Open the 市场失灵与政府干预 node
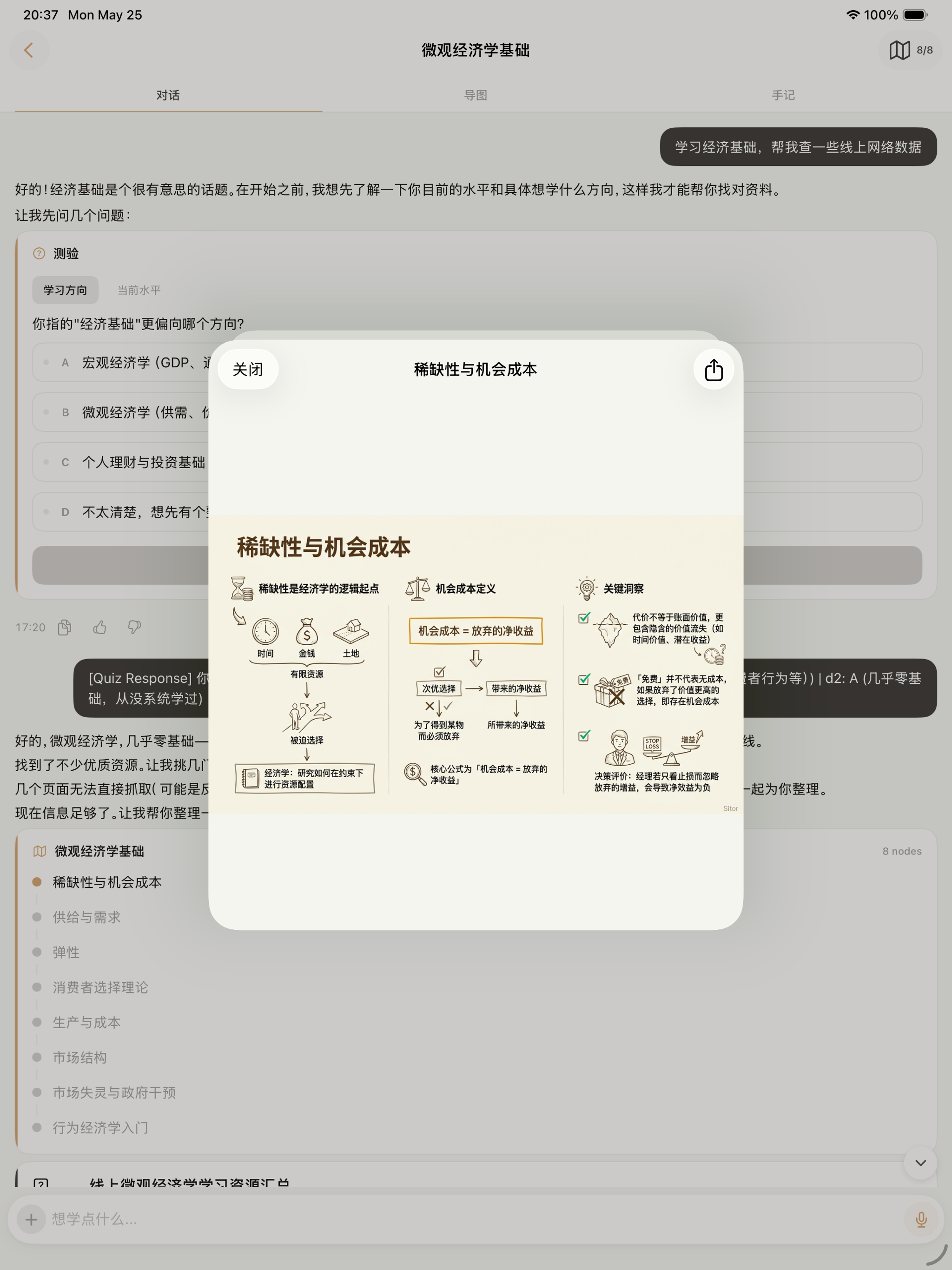 tap(114, 1092)
